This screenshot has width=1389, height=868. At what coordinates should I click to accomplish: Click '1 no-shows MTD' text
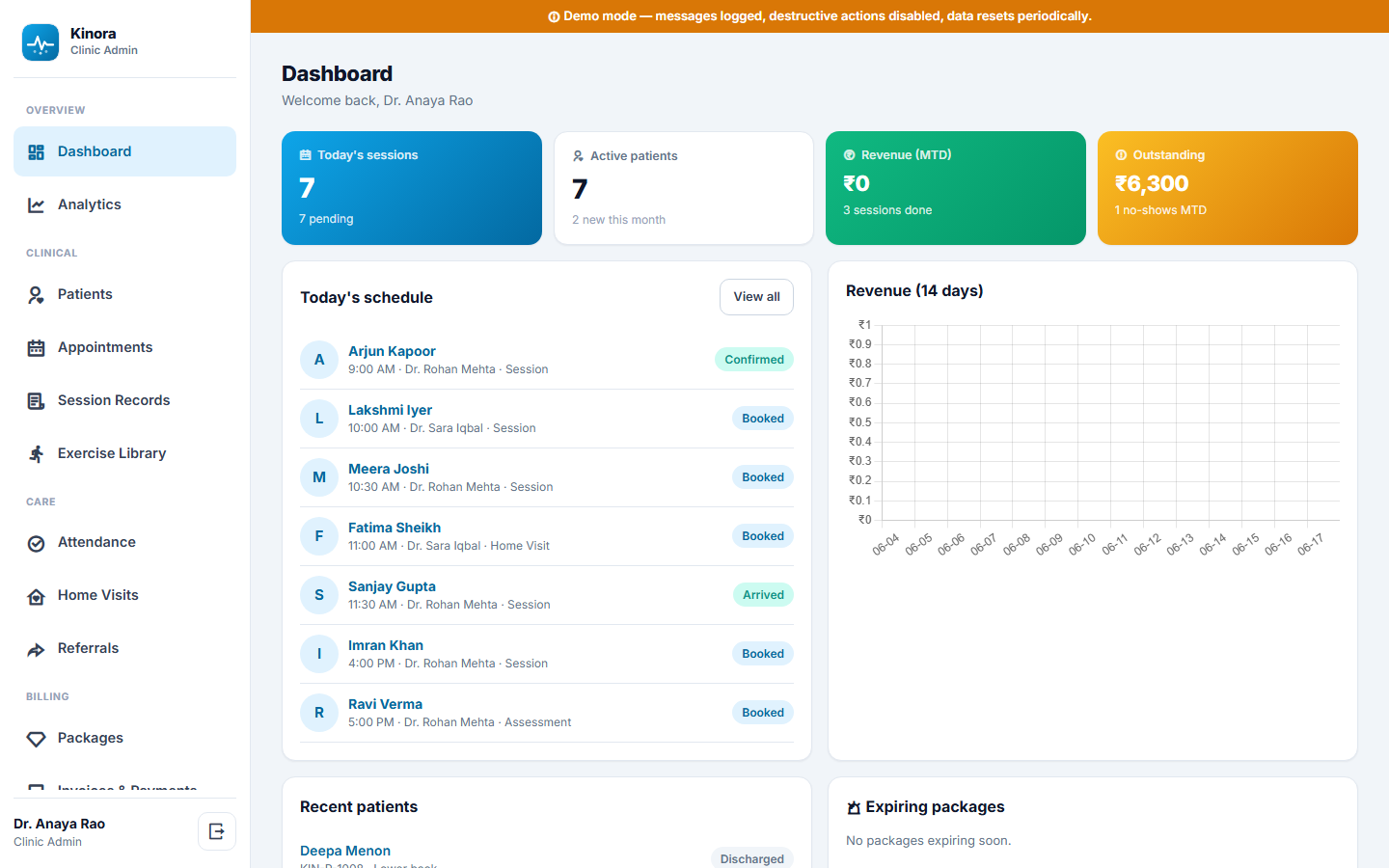[1160, 210]
